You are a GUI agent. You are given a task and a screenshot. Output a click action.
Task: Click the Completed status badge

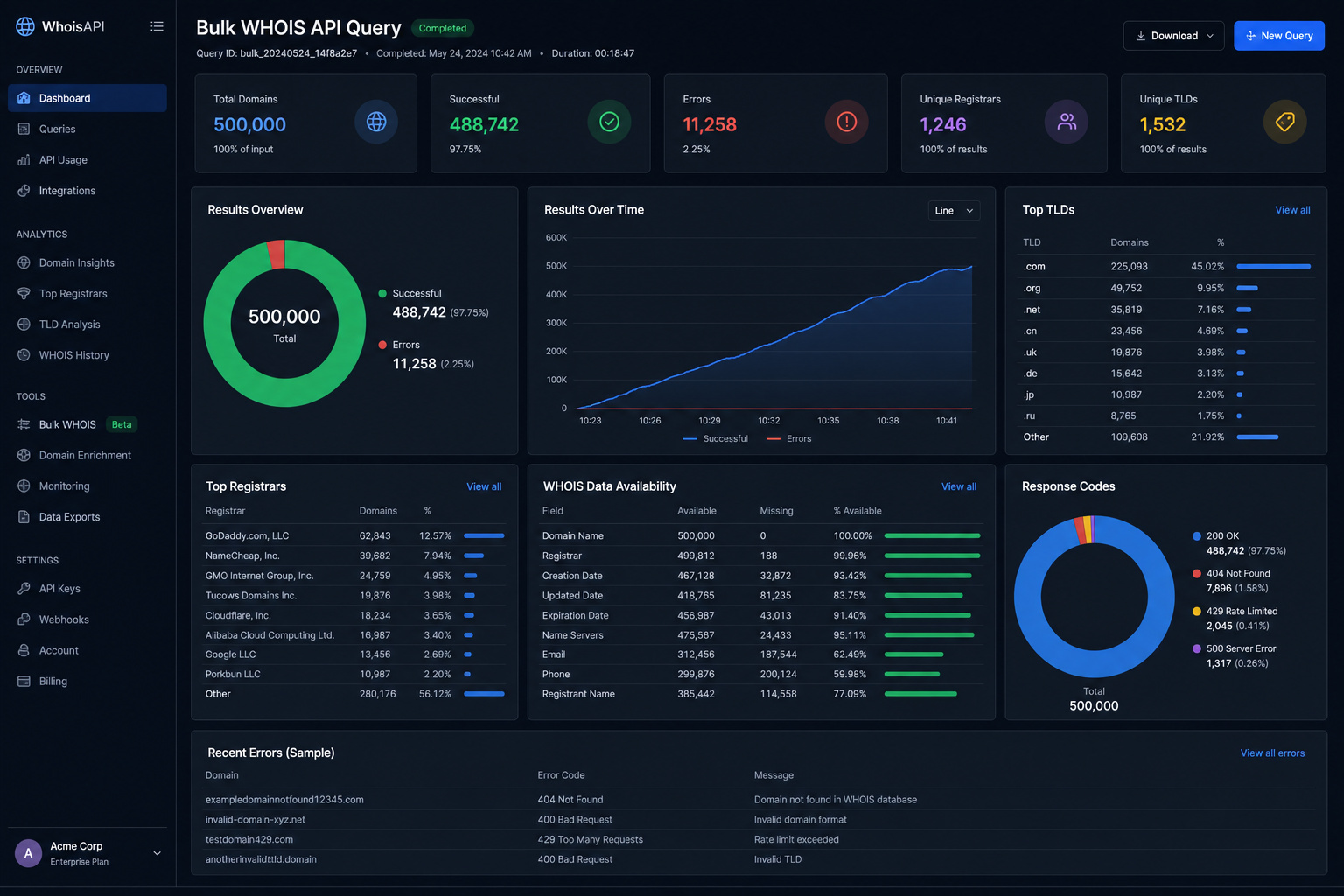443,28
